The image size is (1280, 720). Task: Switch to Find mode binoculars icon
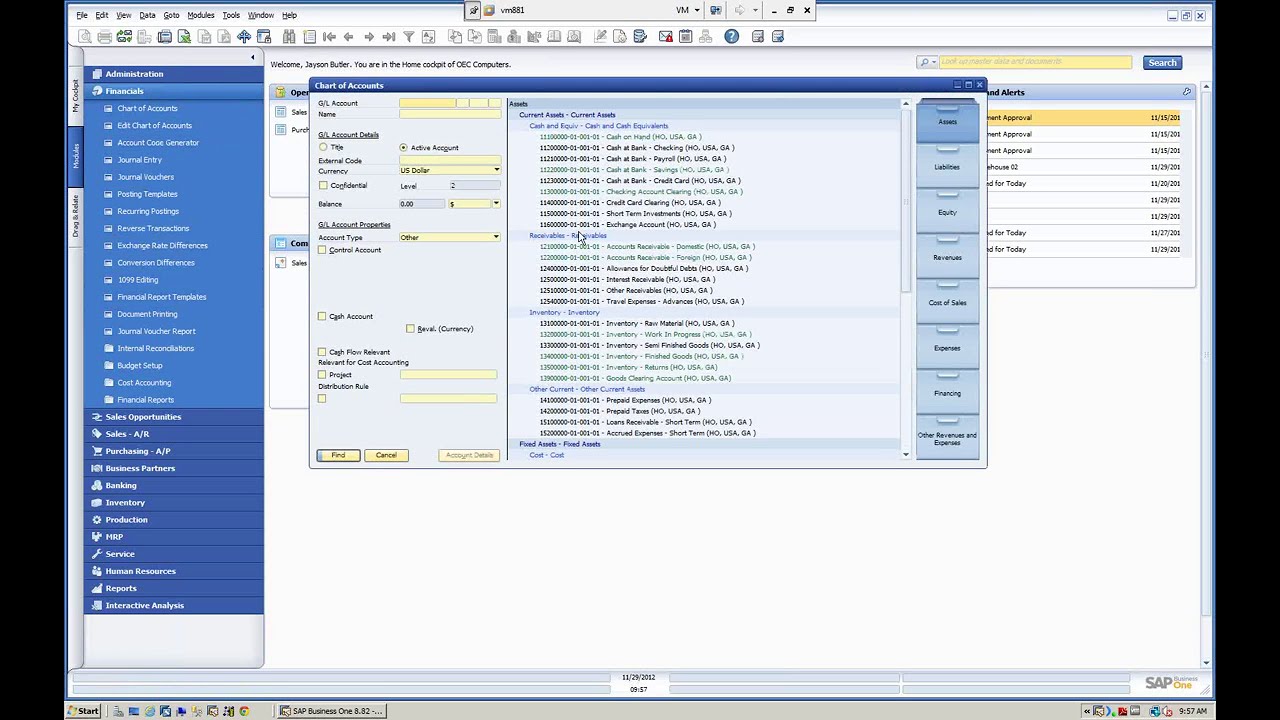point(289,37)
